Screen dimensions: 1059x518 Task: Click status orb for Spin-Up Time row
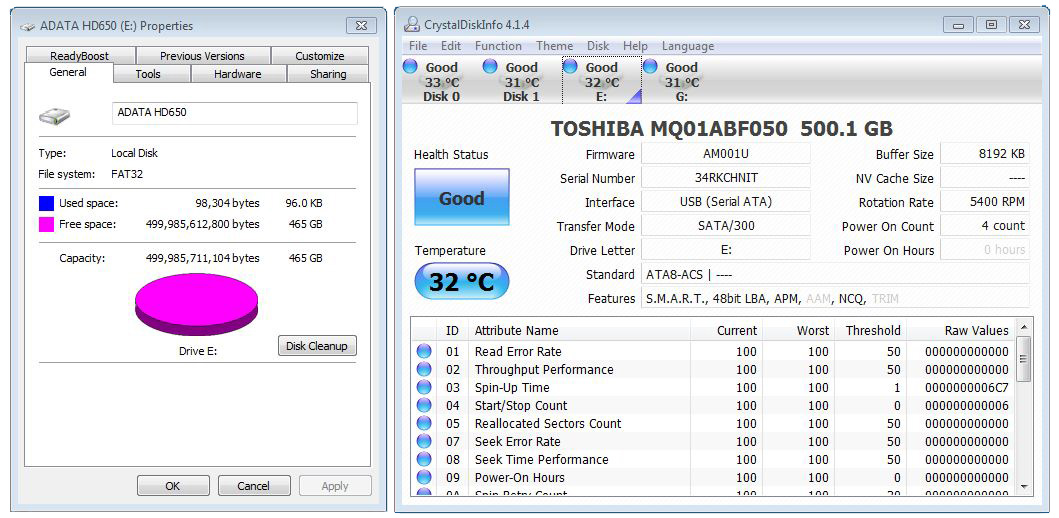click(424, 388)
